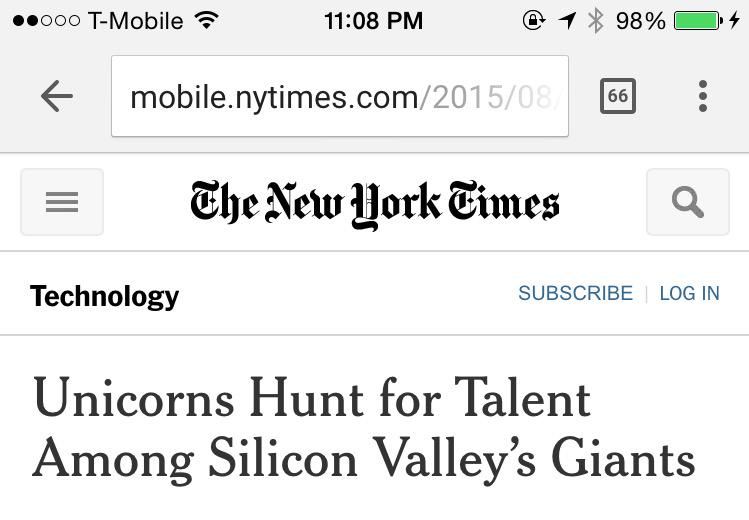This screenshot has width=749, height=520.
Task: Tap the mobile.nytimes.com address bar
Action: point(340,96)
